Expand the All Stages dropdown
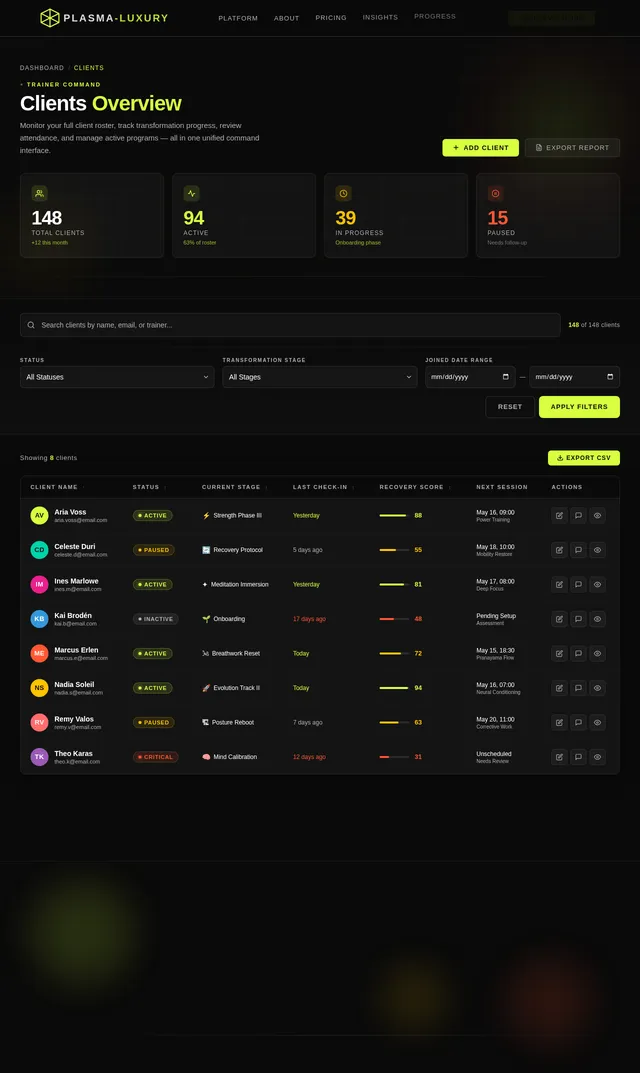The width and height of the screenshot is (640, 1073). [320, 377]
